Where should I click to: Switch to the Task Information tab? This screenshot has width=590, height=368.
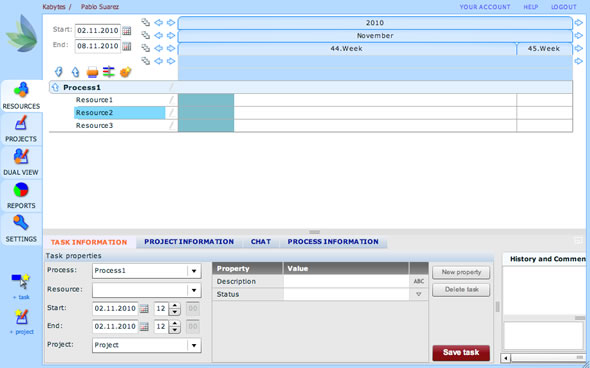click(89, 242)
